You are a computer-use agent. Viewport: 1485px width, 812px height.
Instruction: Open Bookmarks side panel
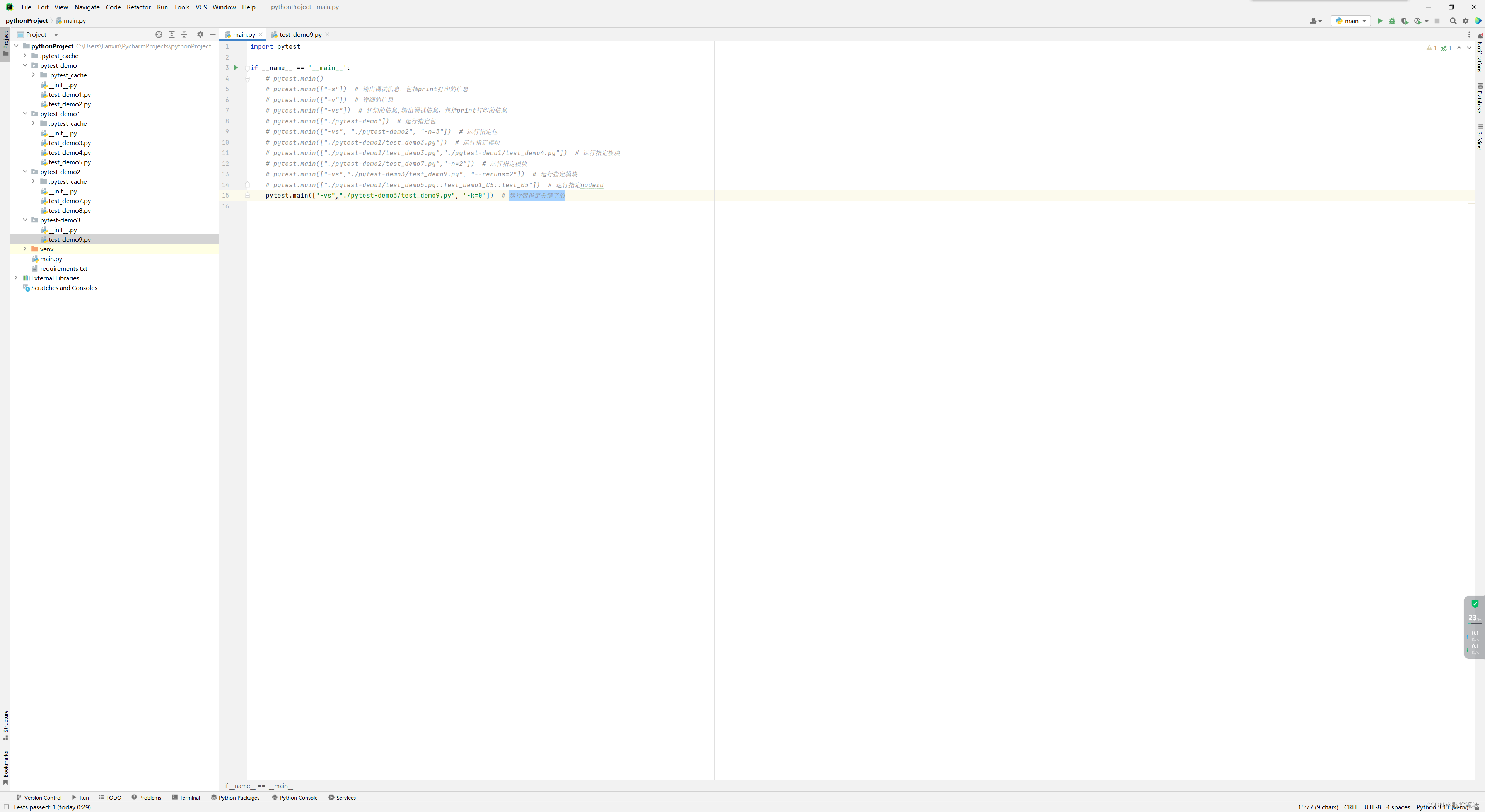pyautogui.click(x=6, y=768)
